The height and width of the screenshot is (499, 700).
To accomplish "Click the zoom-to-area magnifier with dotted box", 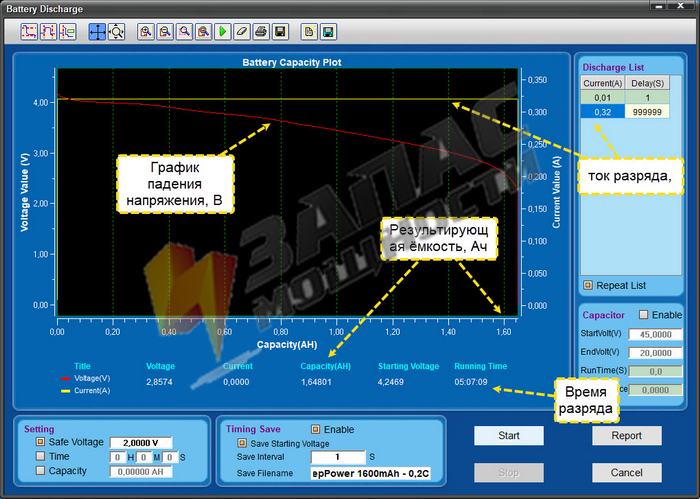I will (116, 31).
